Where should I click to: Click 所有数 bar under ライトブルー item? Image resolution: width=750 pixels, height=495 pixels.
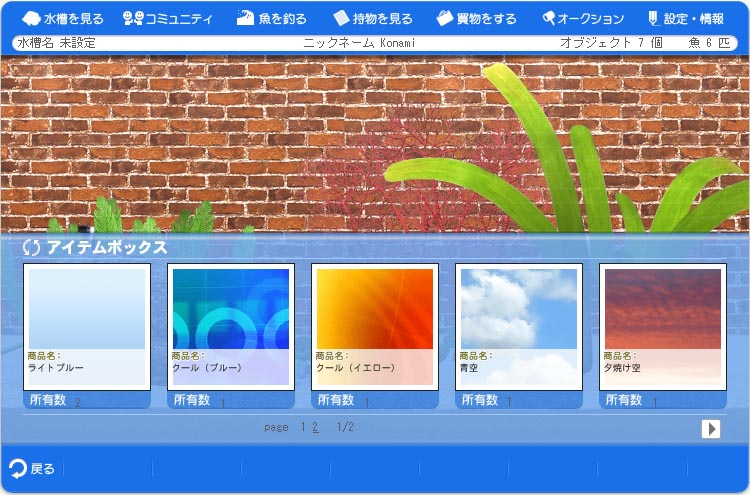point(87,400)
